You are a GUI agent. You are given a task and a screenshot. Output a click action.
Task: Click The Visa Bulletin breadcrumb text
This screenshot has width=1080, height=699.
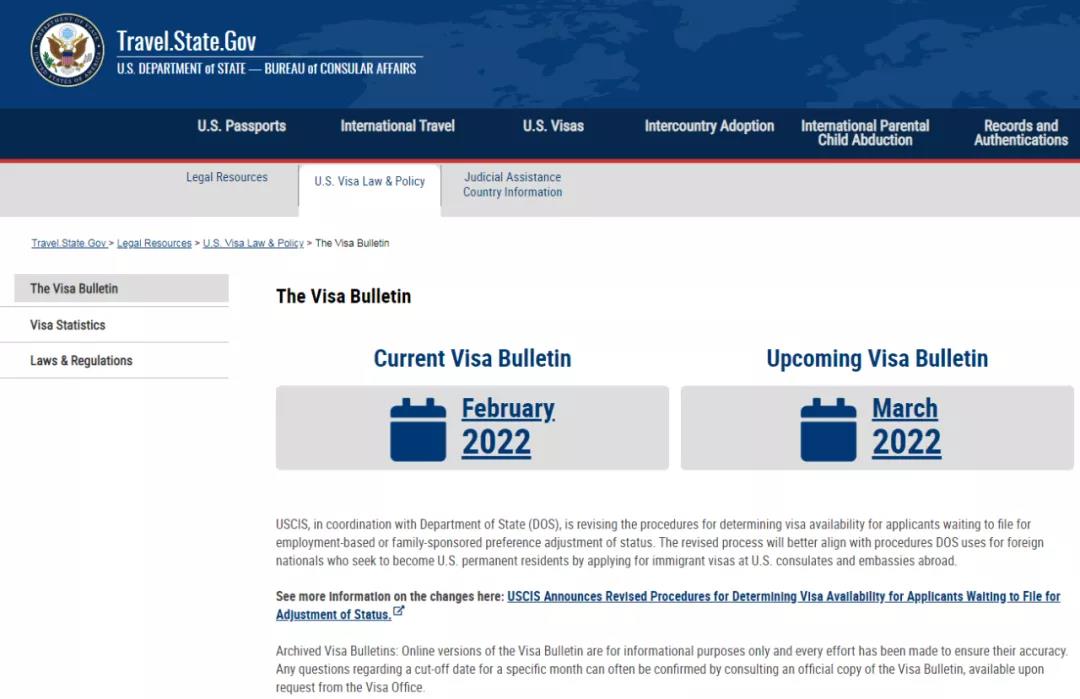352,243
